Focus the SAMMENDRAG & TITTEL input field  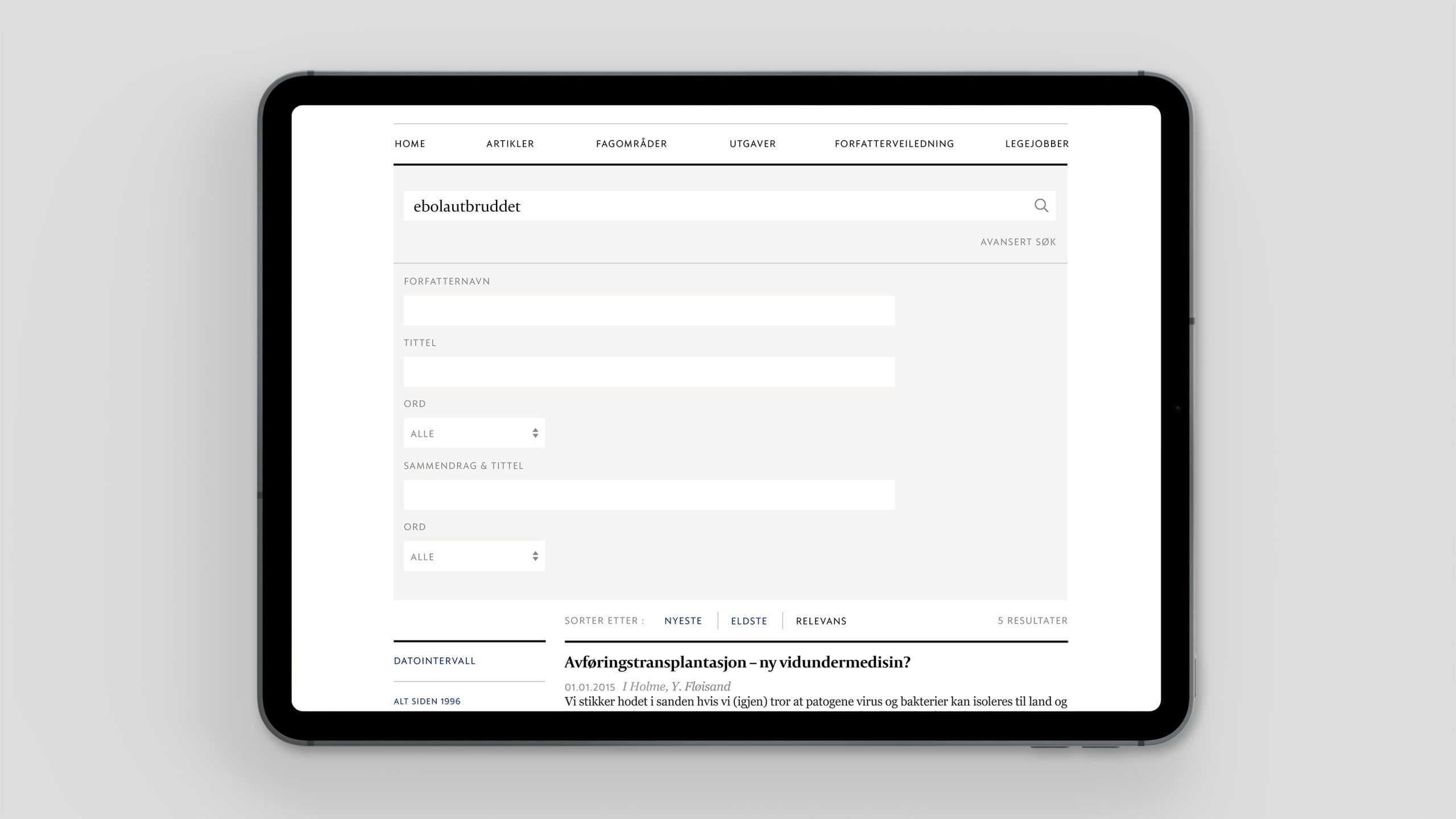click(x=649, y=495)
